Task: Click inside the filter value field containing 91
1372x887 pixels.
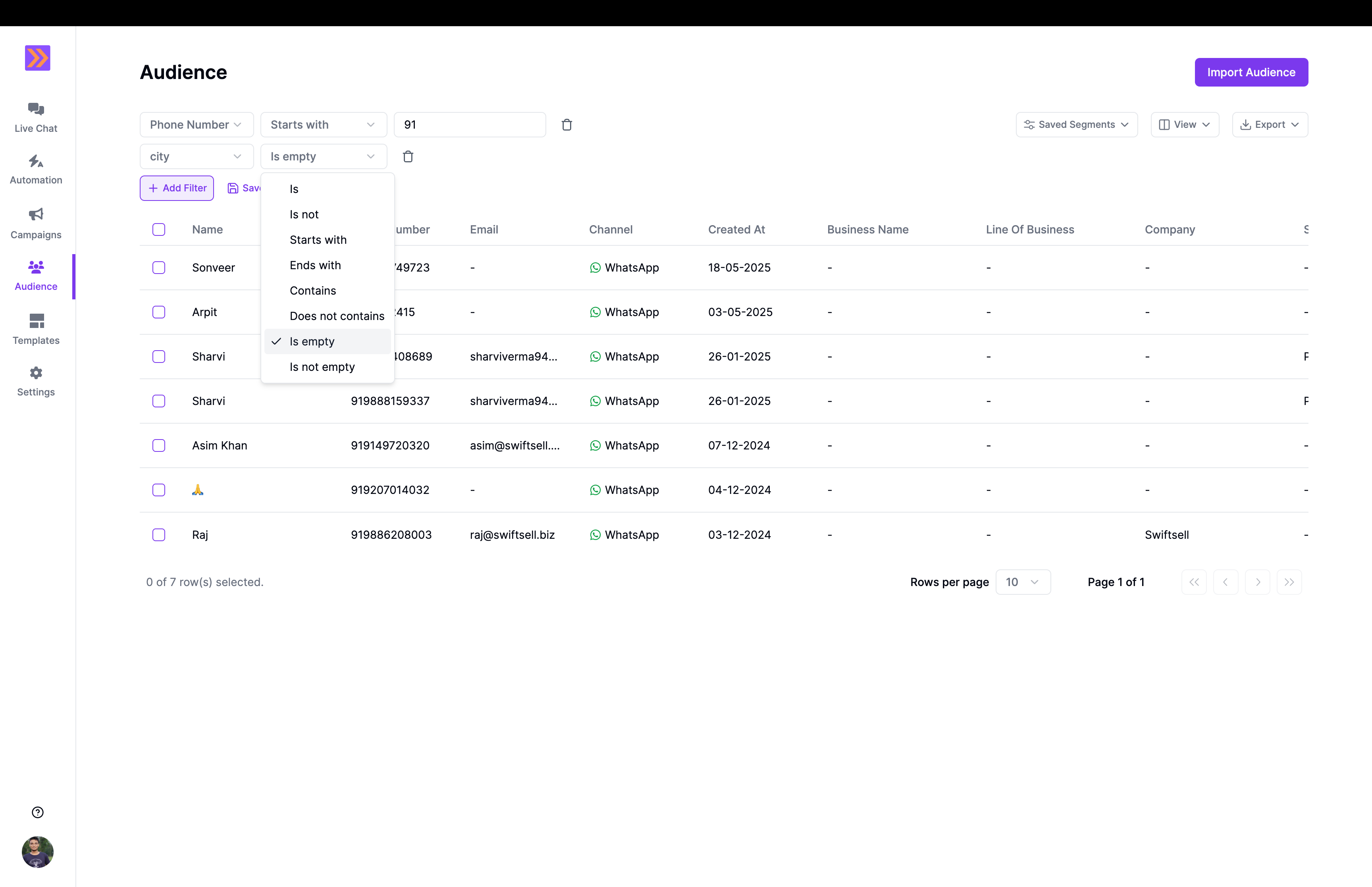Action: tap(470, 124)
